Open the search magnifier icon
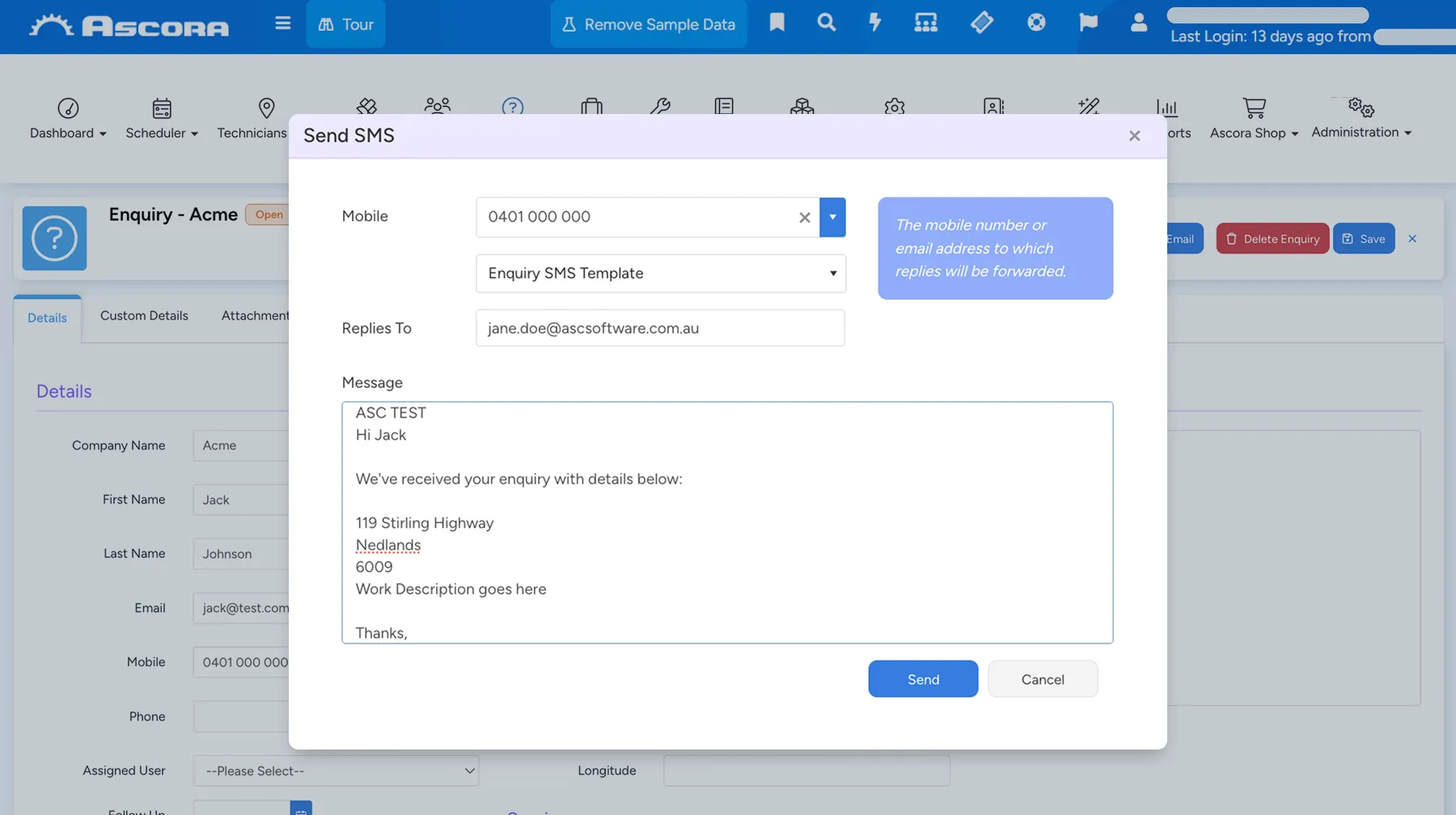Viewport: 1456px width, 815px height. pos(826,23)
